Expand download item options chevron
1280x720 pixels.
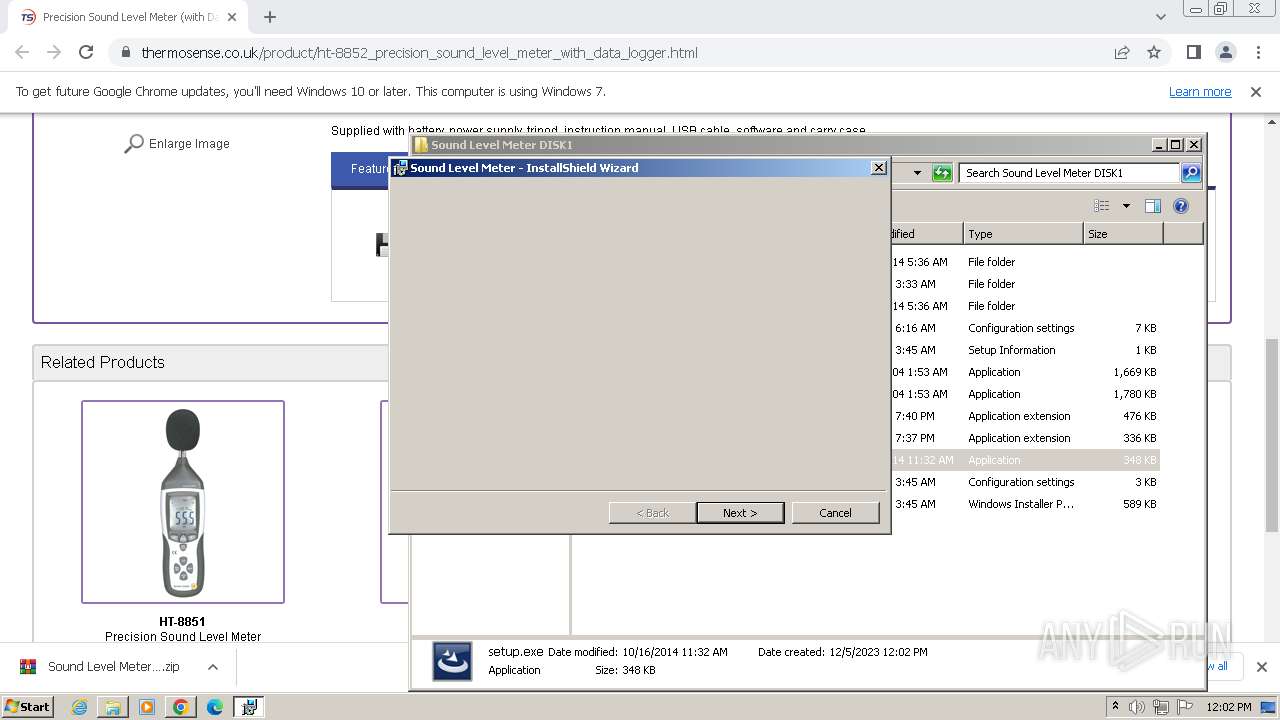[x=213, y=667]
